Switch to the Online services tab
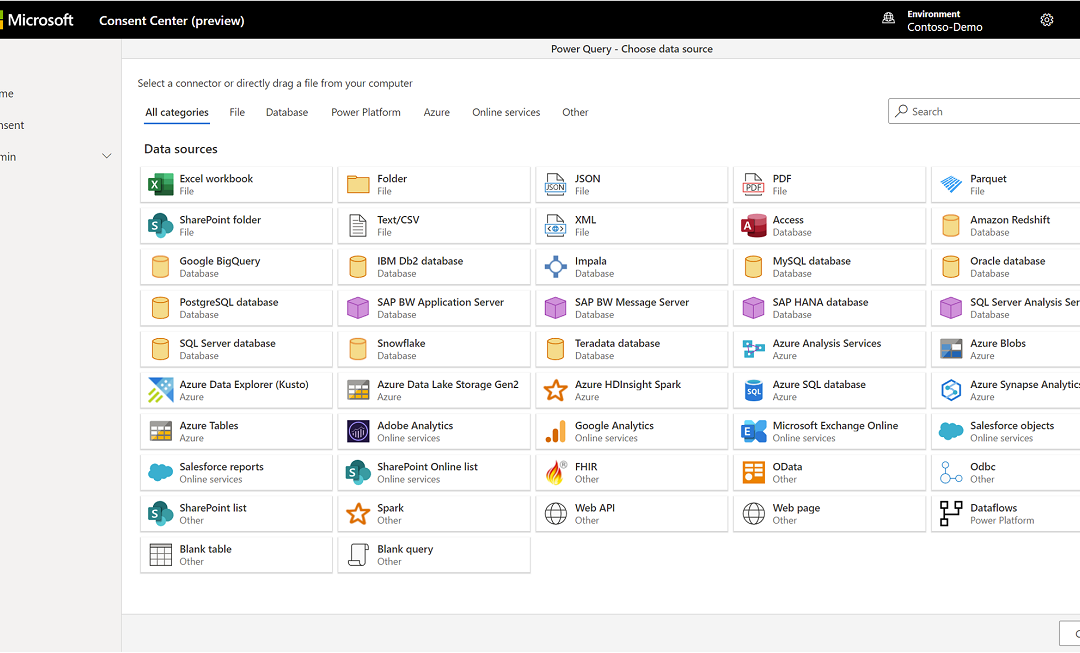The image size is (1080, 653). coord(506,112)
